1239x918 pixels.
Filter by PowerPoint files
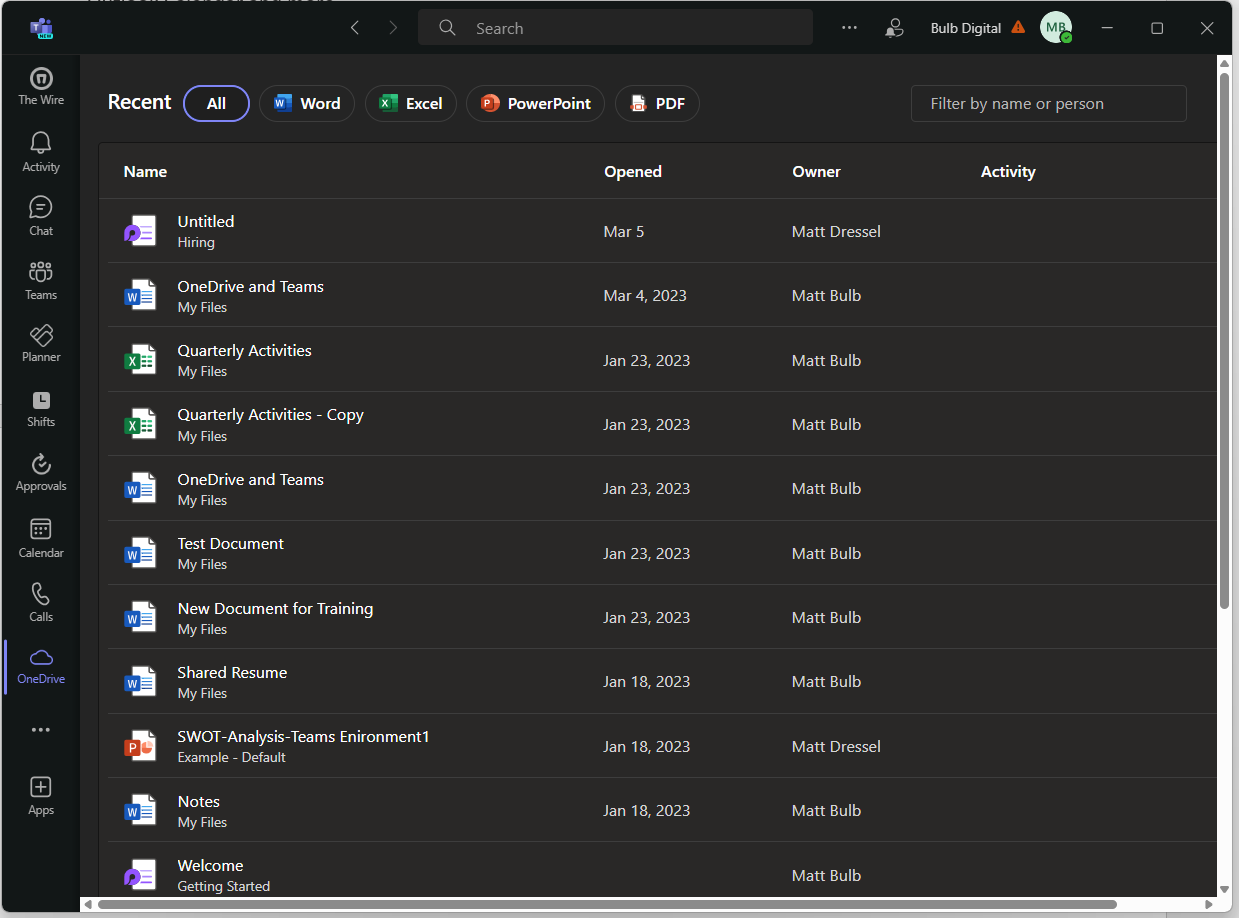point(535,103)
